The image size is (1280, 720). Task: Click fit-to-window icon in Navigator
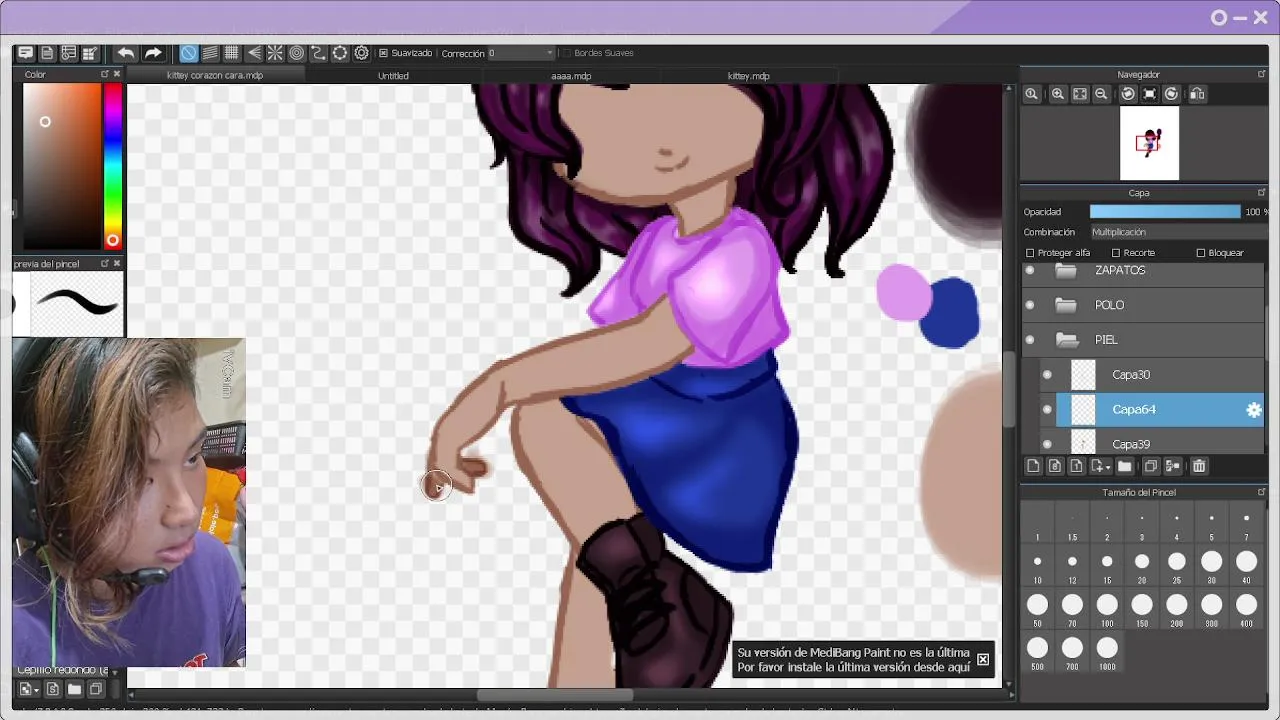point(1080,94)
